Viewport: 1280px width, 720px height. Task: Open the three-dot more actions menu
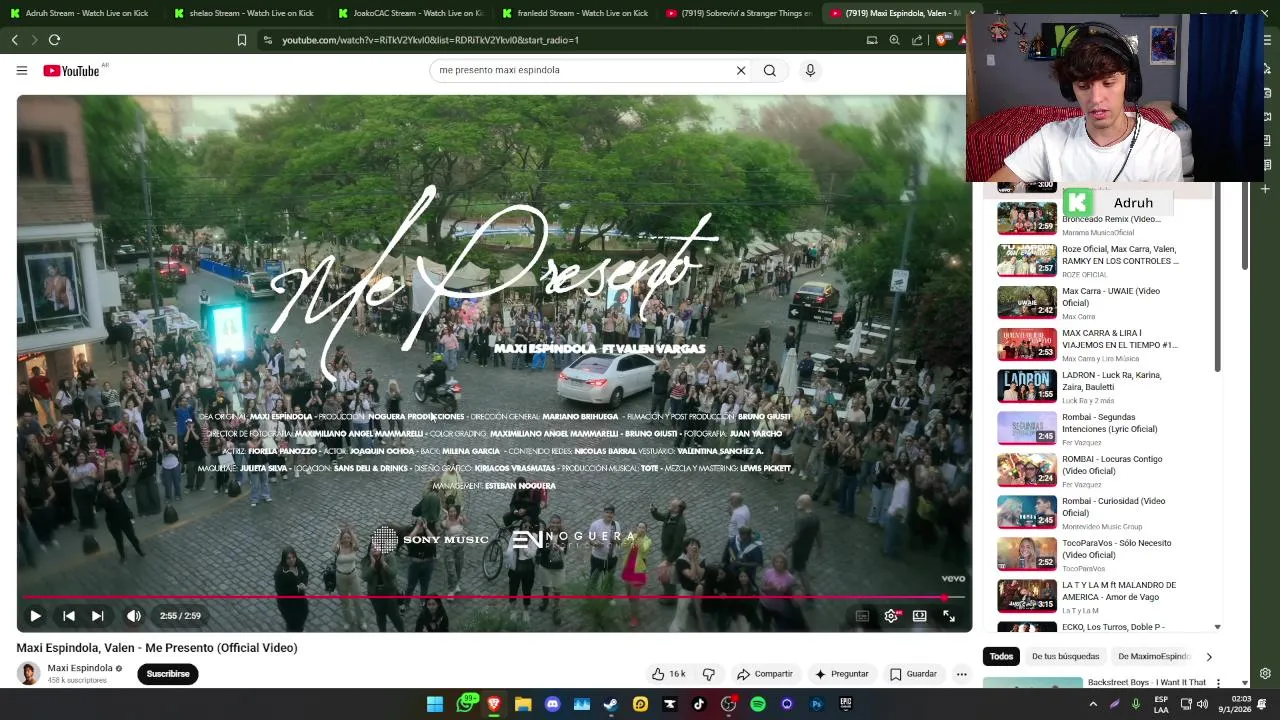click(x=961, y=674)
